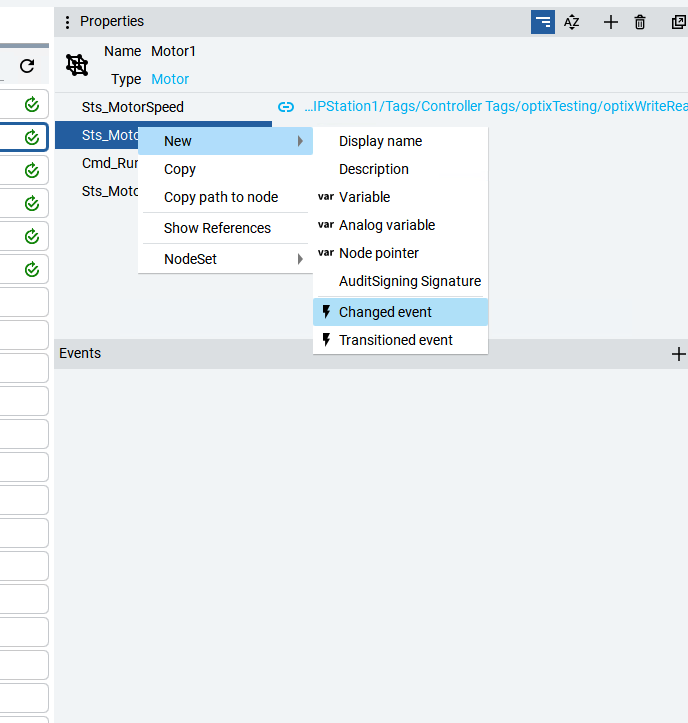Add a Transitioned event
Viewport: 688px width, 723px height.
[x=400, y=340]
